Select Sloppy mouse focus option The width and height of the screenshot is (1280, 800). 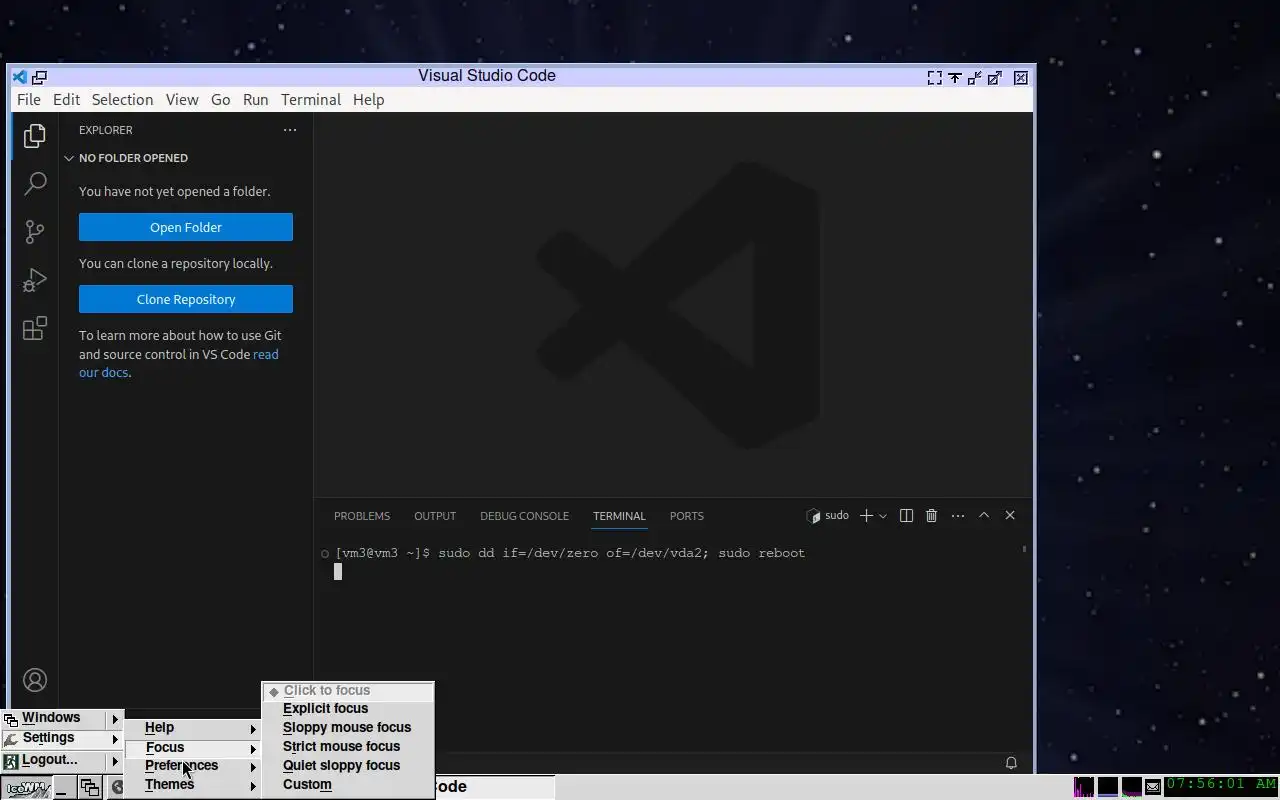(x=348, y=728)
